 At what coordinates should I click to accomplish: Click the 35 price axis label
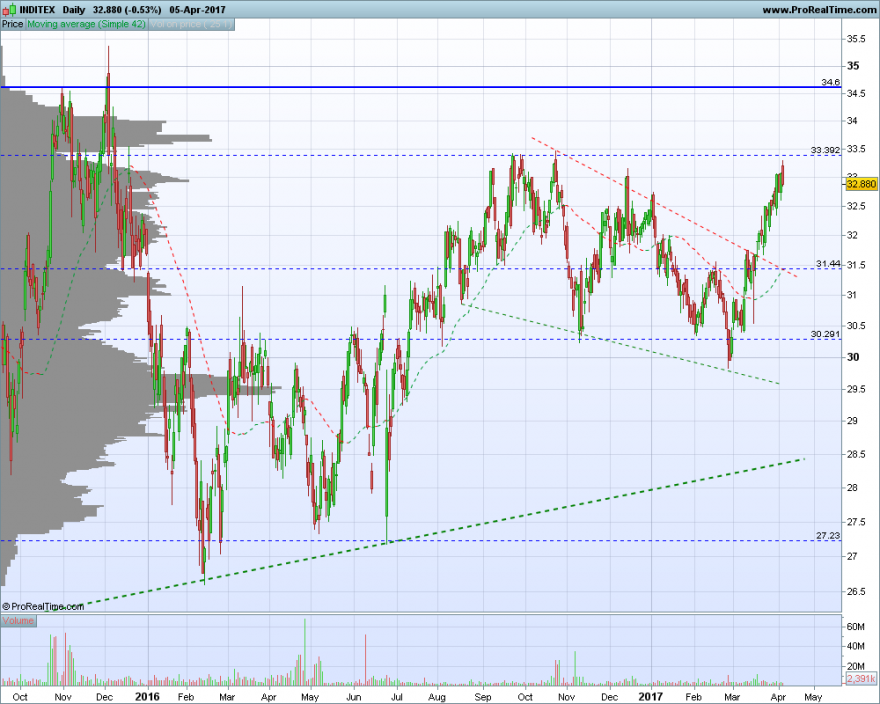pyautogui.click(x=853, y=66)
